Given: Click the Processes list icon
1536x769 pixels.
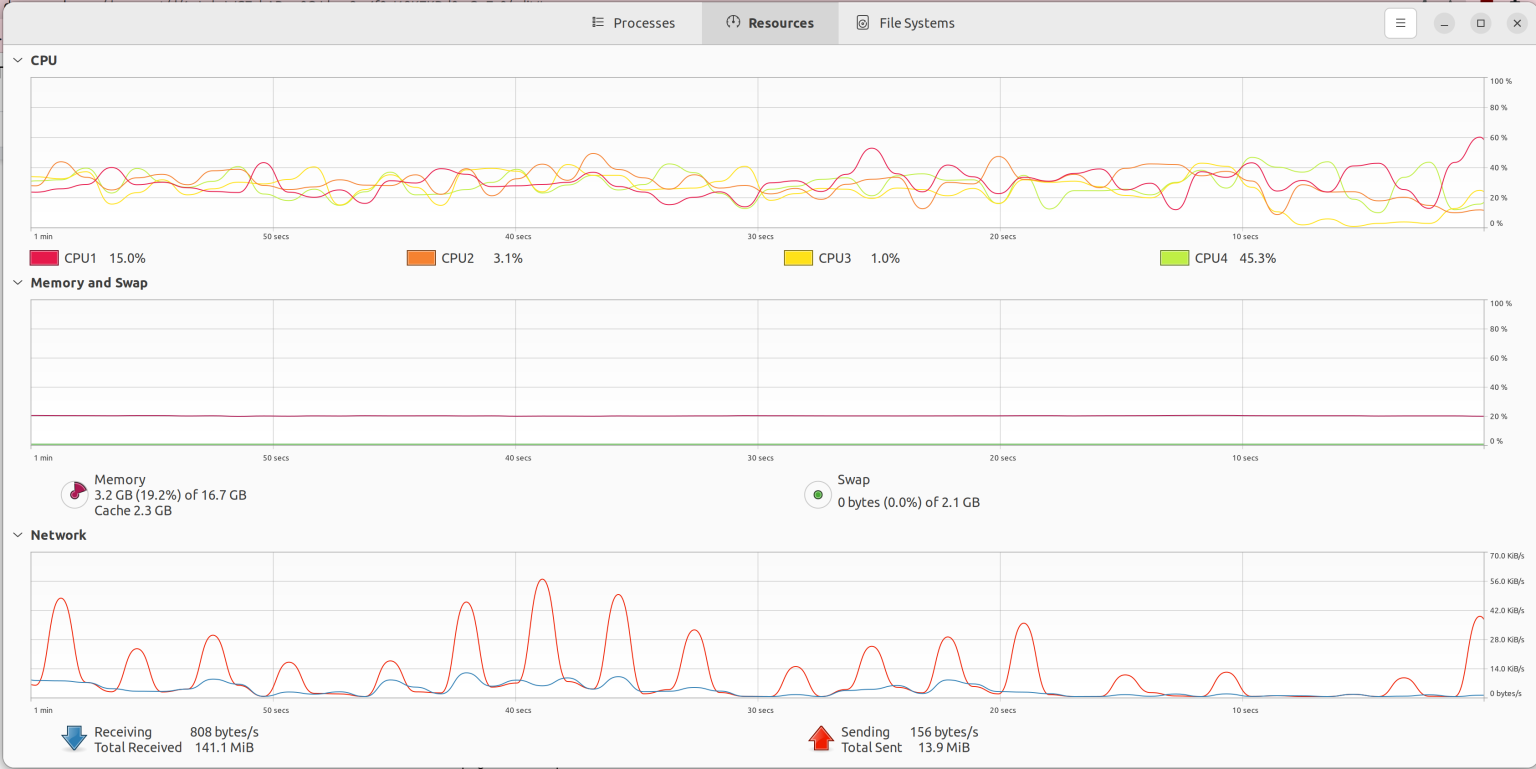Looking at the screenshot, I should [598, 22].
